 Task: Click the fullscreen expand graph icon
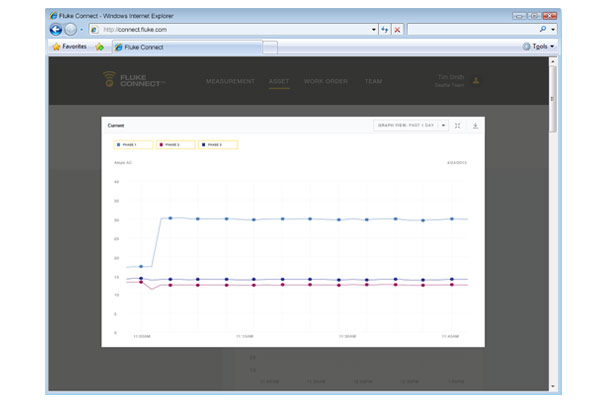(458, 126)
